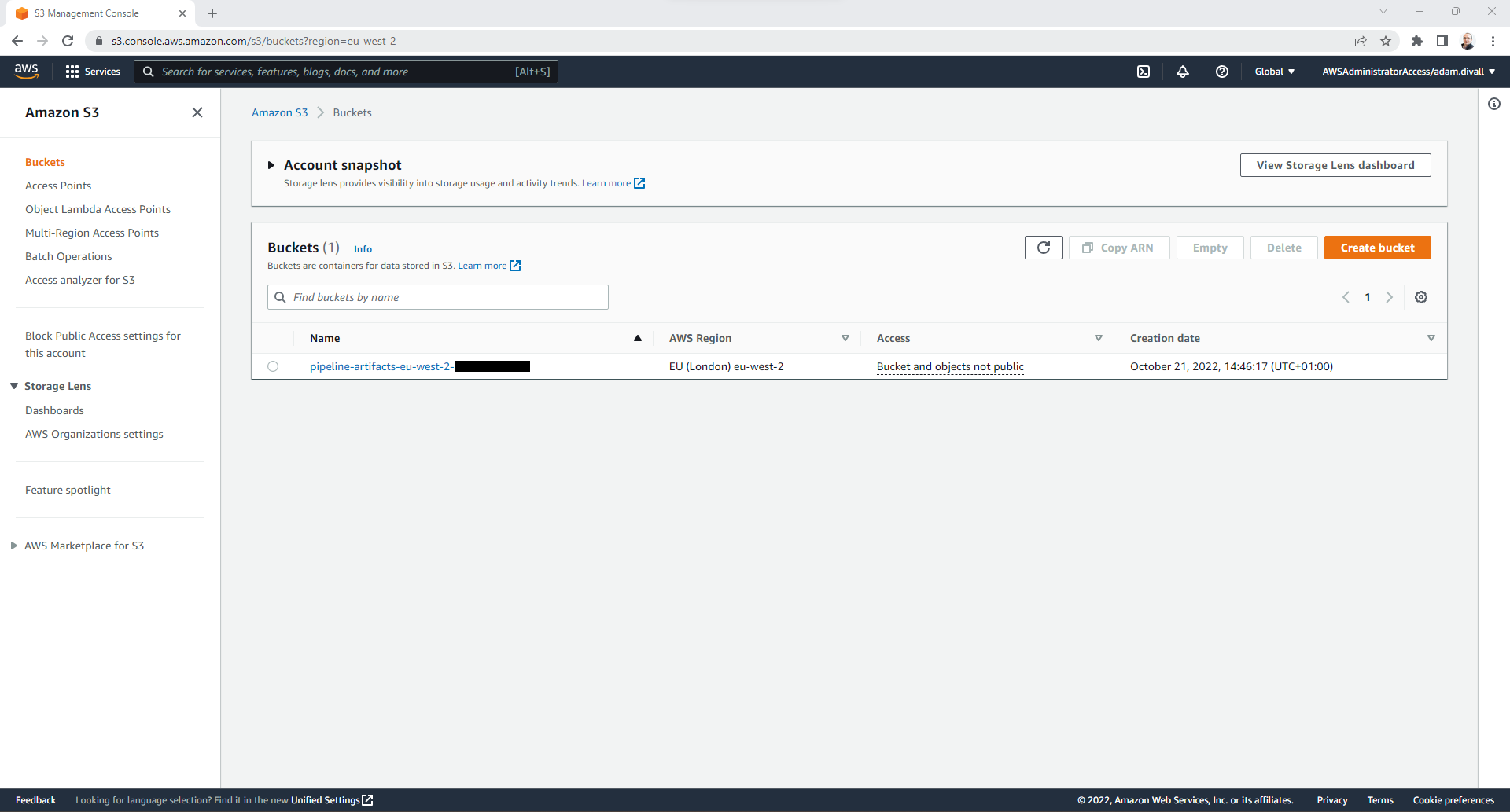This screenshot has width=1510, height=812.
Task: Open the Chrome profile avatar
Action: (1468, 41)
